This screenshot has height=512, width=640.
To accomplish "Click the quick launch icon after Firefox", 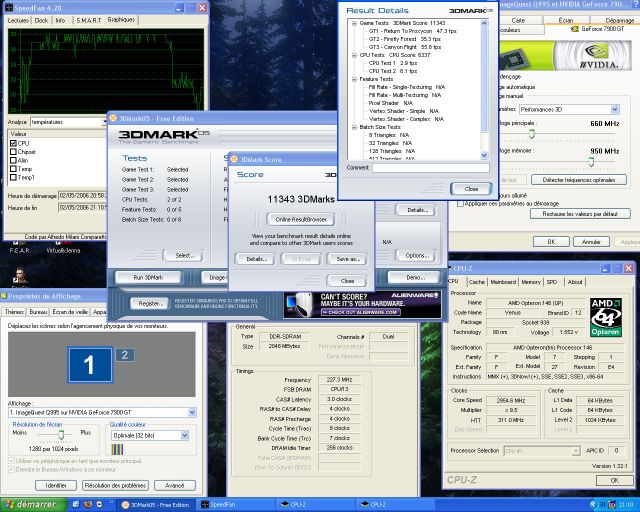I will 99,505.
